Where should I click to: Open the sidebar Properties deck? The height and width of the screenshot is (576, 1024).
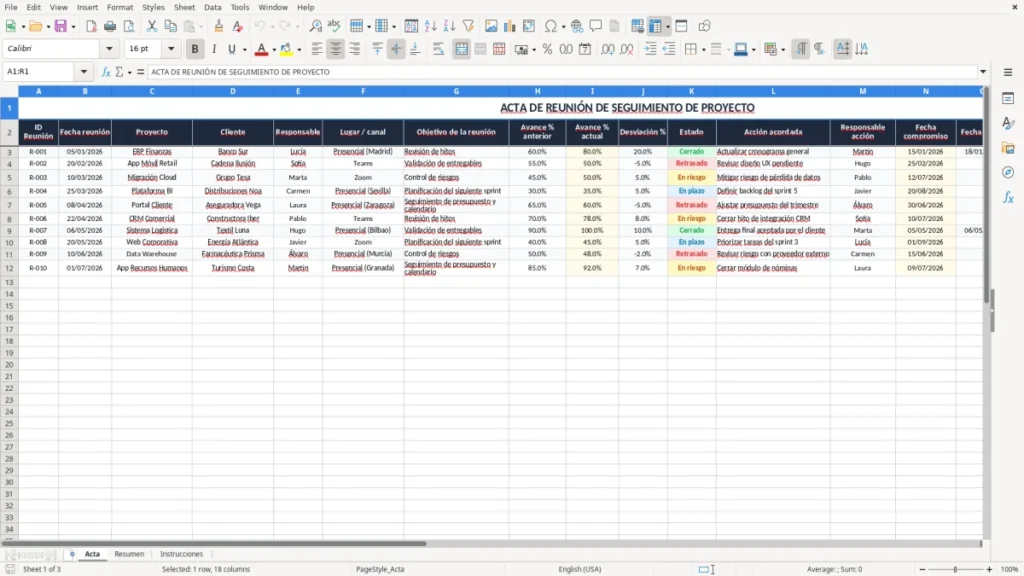(x=1008, y=98)
